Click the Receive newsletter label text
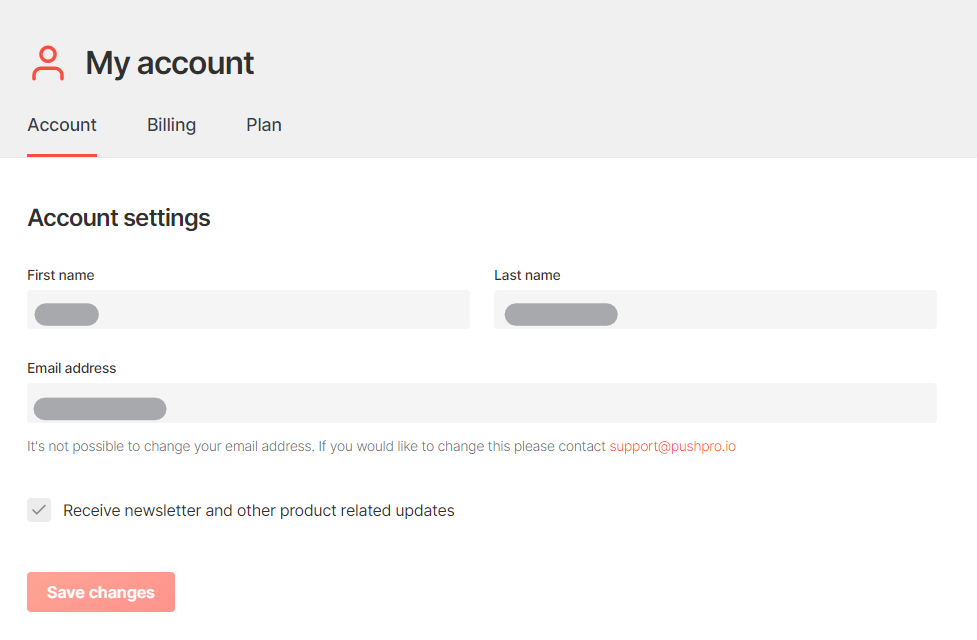The width and height of the screenshot is (977, 640). [x=259, y=510]
